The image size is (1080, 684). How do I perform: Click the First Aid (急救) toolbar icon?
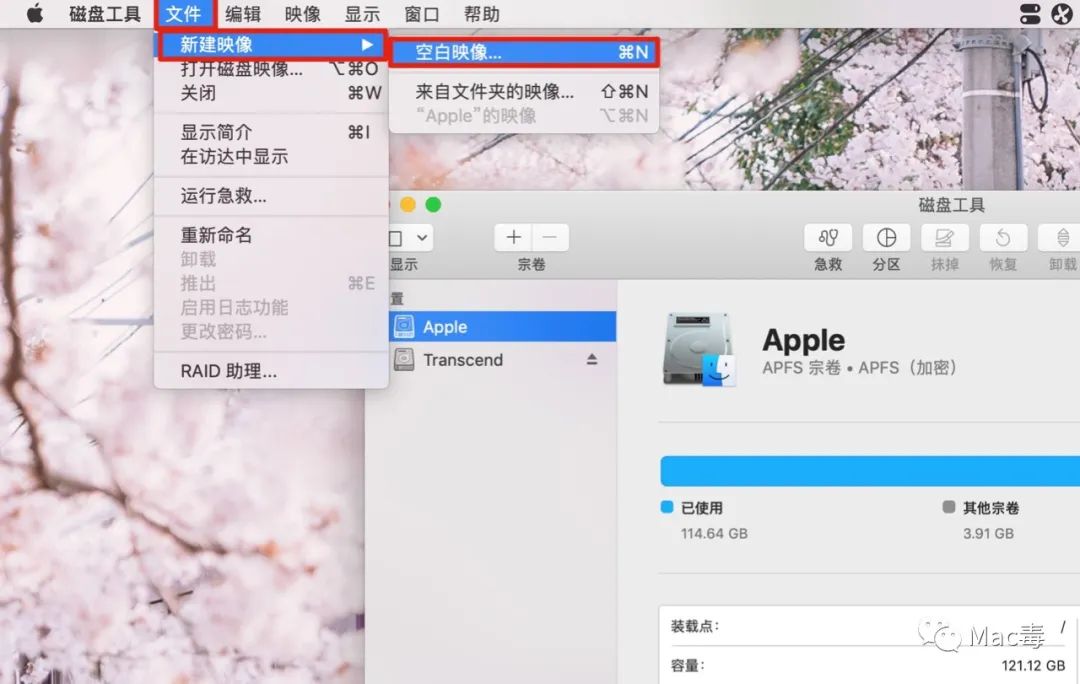(827, 238)
